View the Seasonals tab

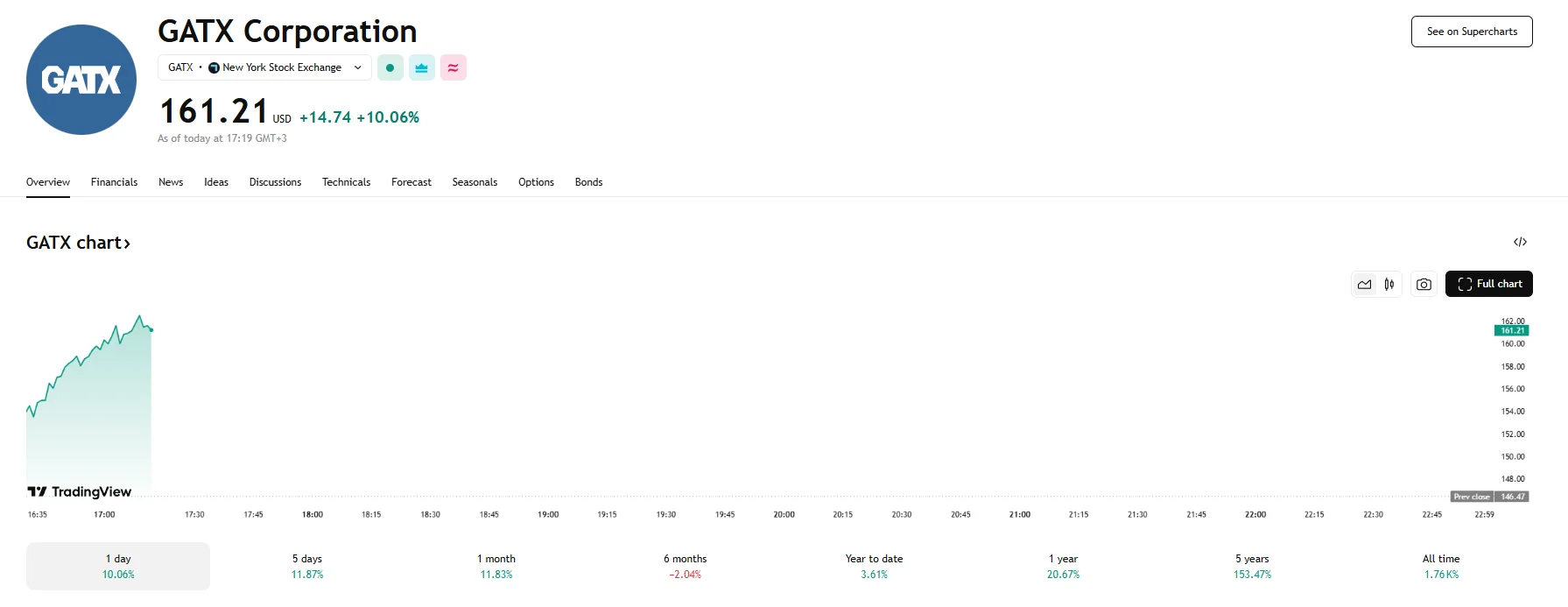pyautogui.click(x=475, y=182)
